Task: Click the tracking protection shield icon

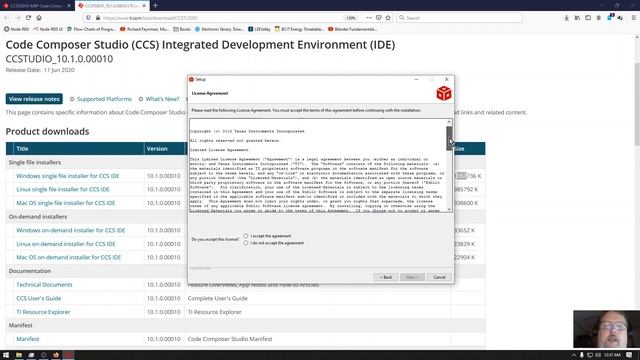Action: tap(89, 18)
